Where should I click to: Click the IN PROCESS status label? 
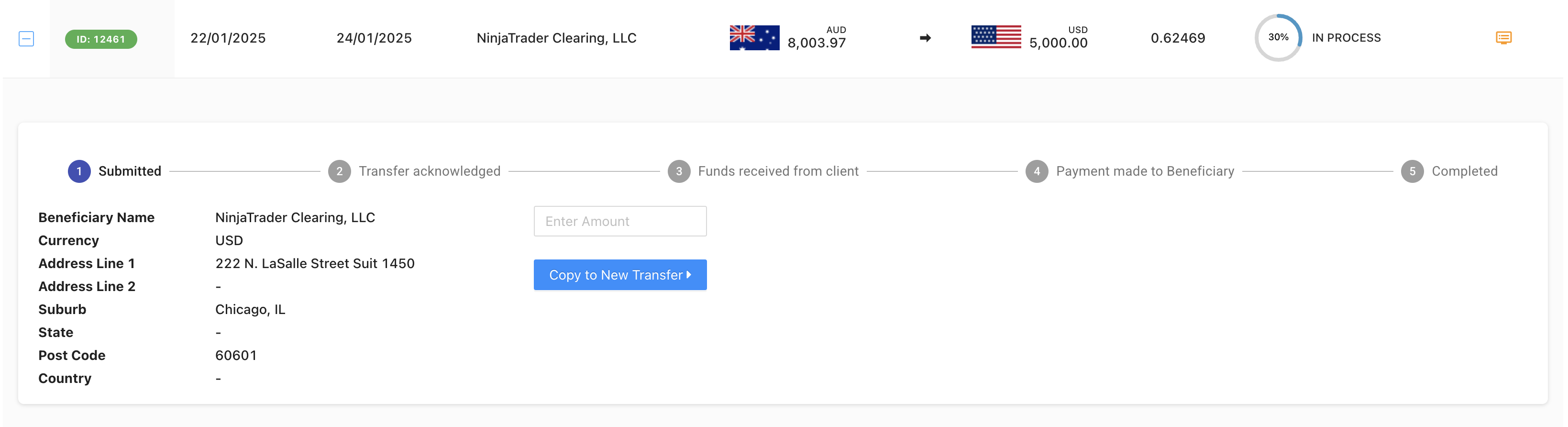pyautogui.click(x=1346, y=38)
